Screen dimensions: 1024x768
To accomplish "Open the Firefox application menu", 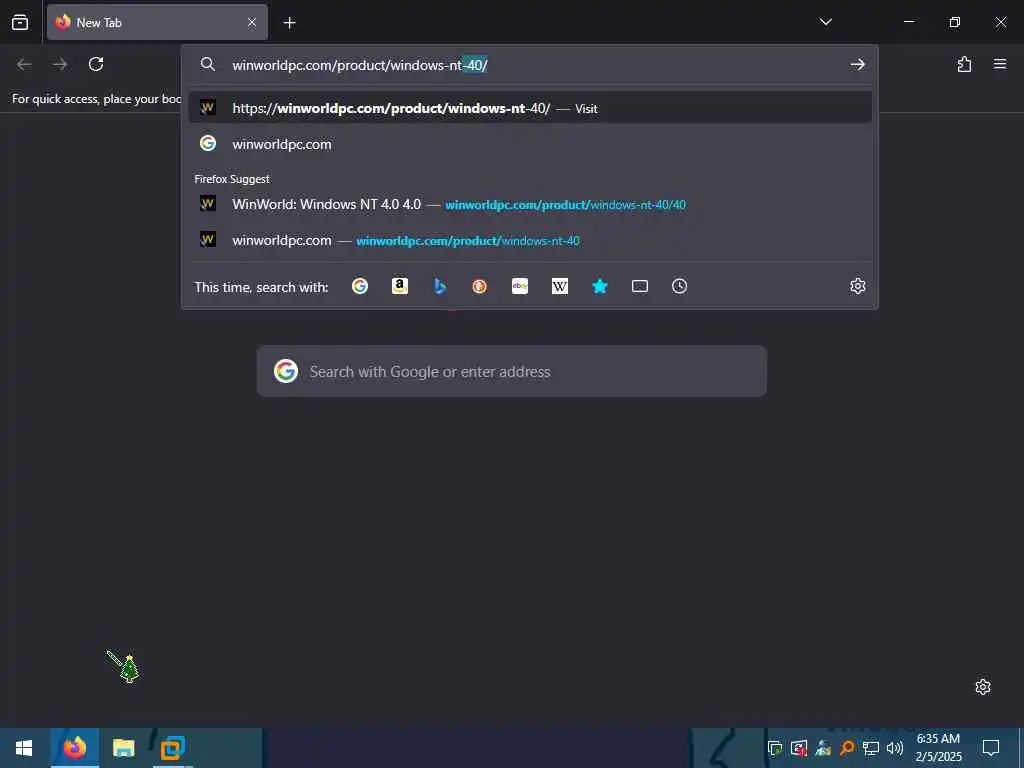I will coord(1000,64).
